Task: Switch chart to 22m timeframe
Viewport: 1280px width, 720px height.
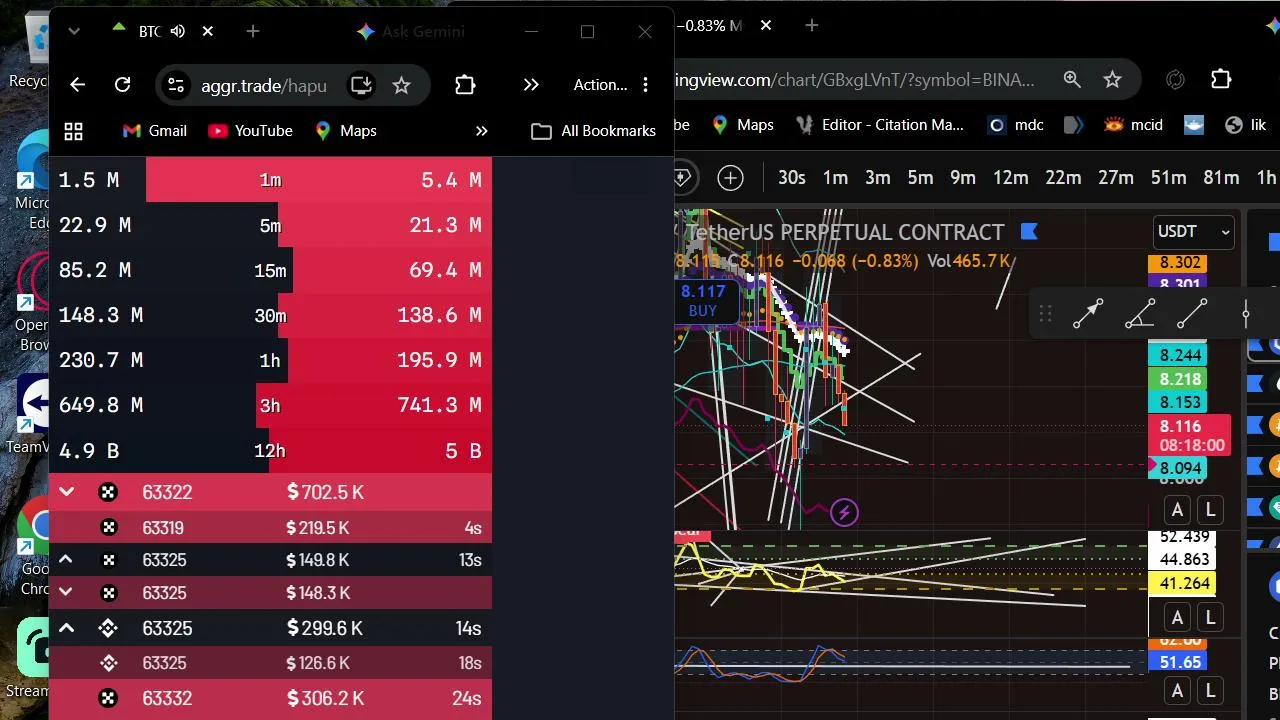Action: click(x=1063, y=178)
